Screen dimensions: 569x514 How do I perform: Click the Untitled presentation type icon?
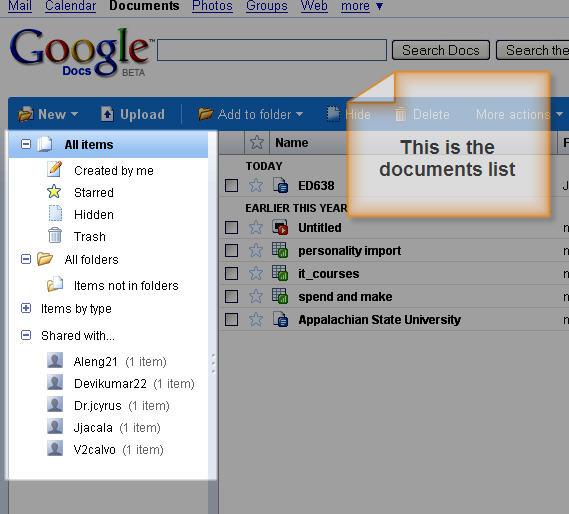point(280,227)
